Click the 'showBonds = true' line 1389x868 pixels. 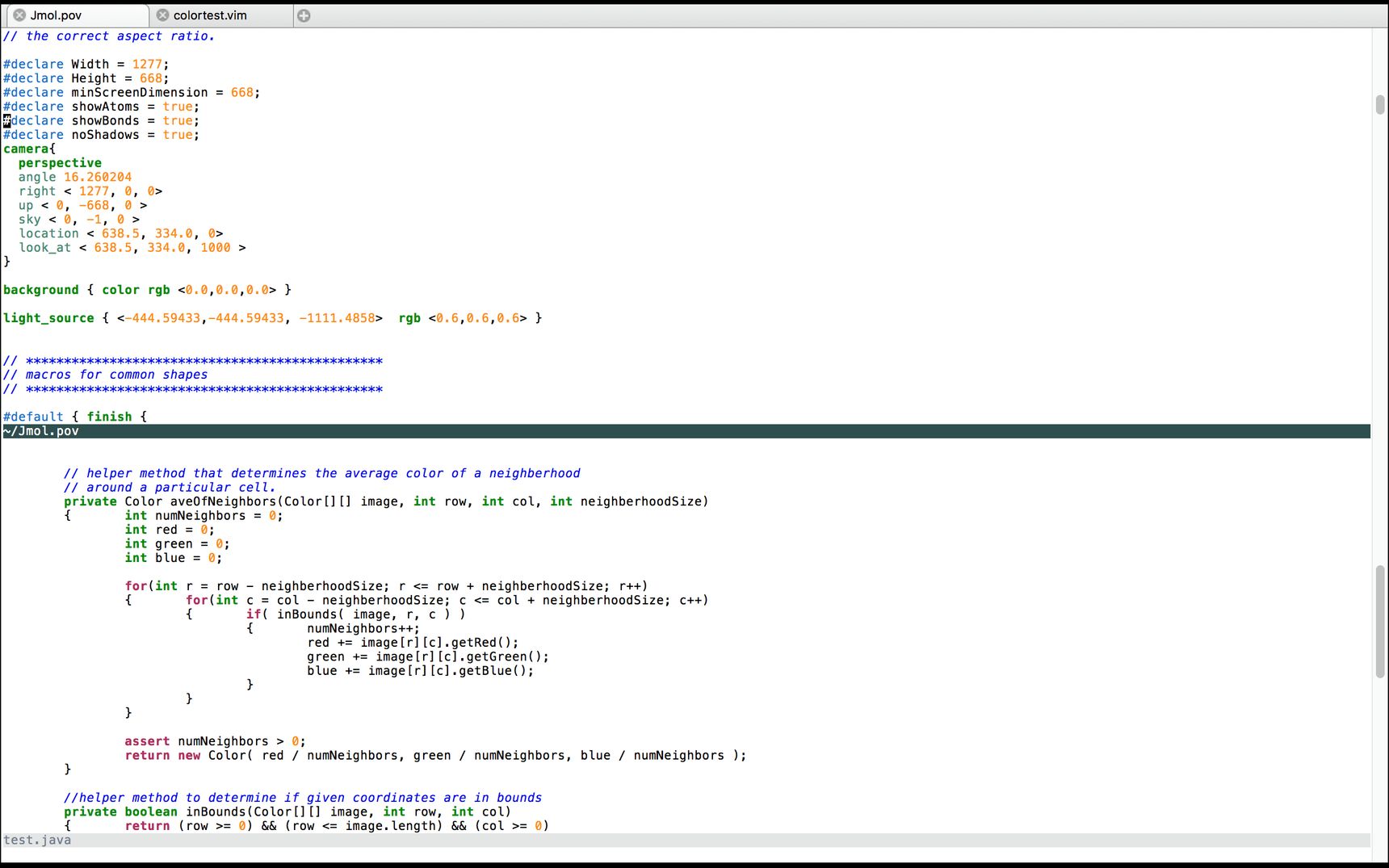101,121
